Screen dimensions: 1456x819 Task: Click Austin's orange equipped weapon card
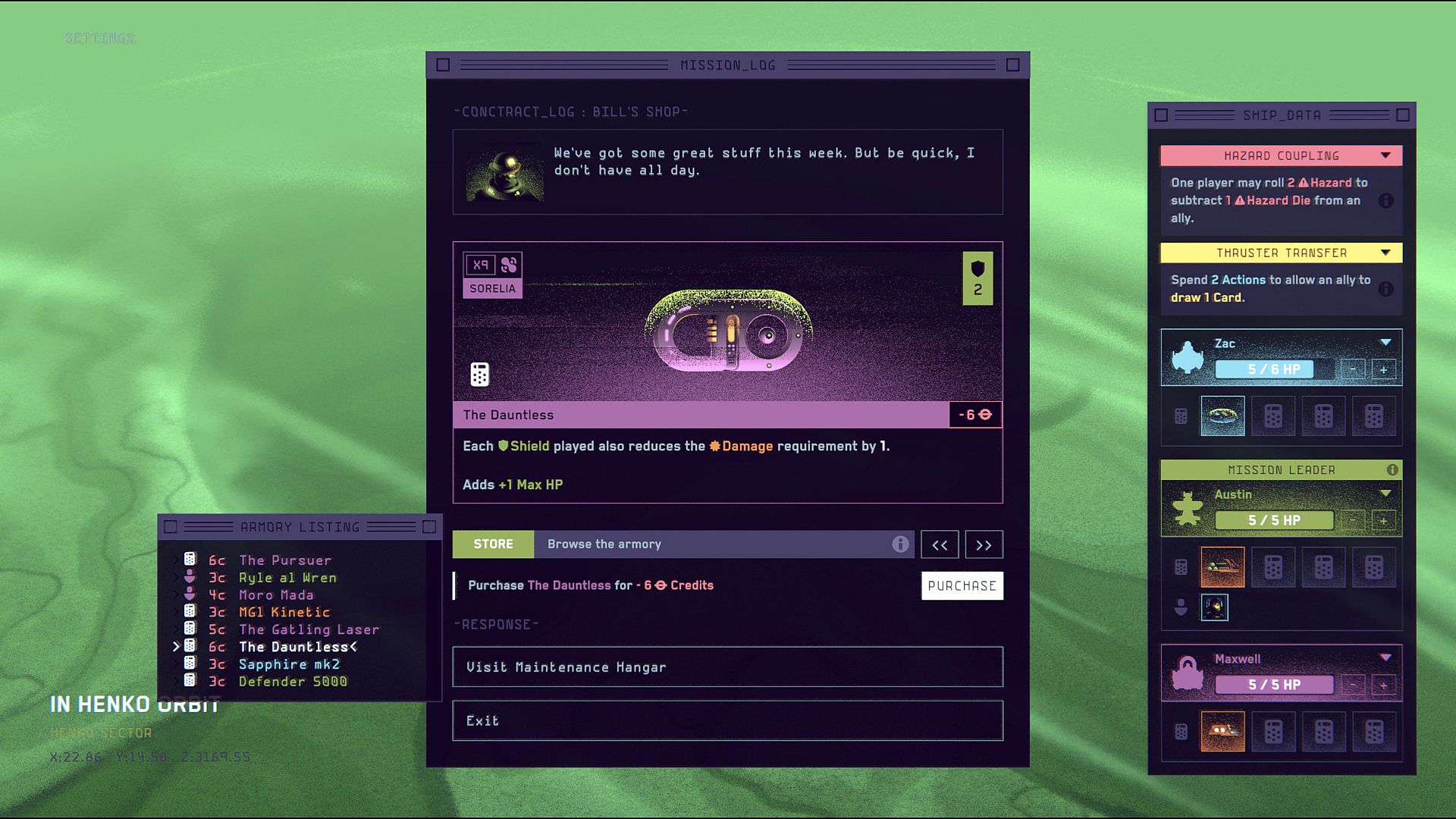point(1222,566)
